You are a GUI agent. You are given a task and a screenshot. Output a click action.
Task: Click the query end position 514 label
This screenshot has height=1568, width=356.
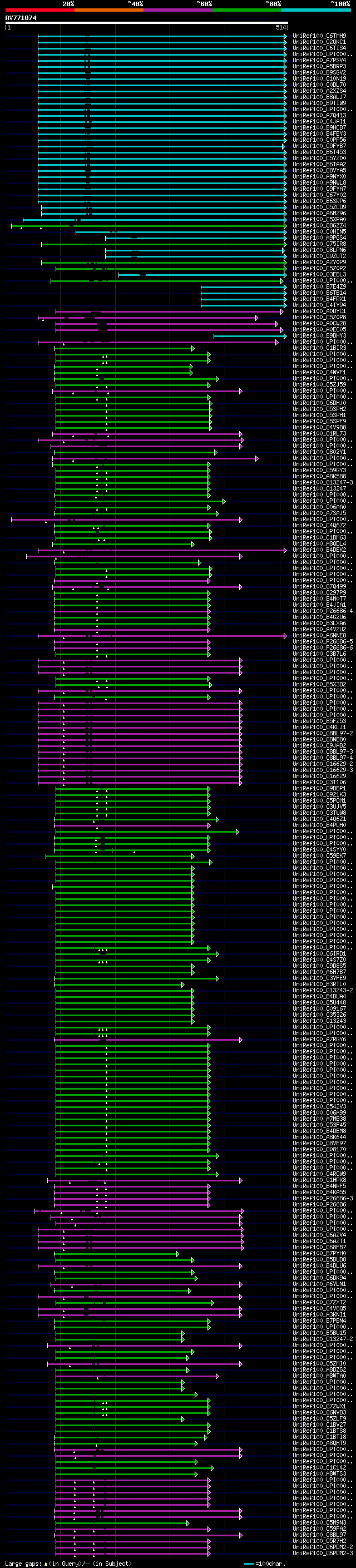click(x=280, y=27)
